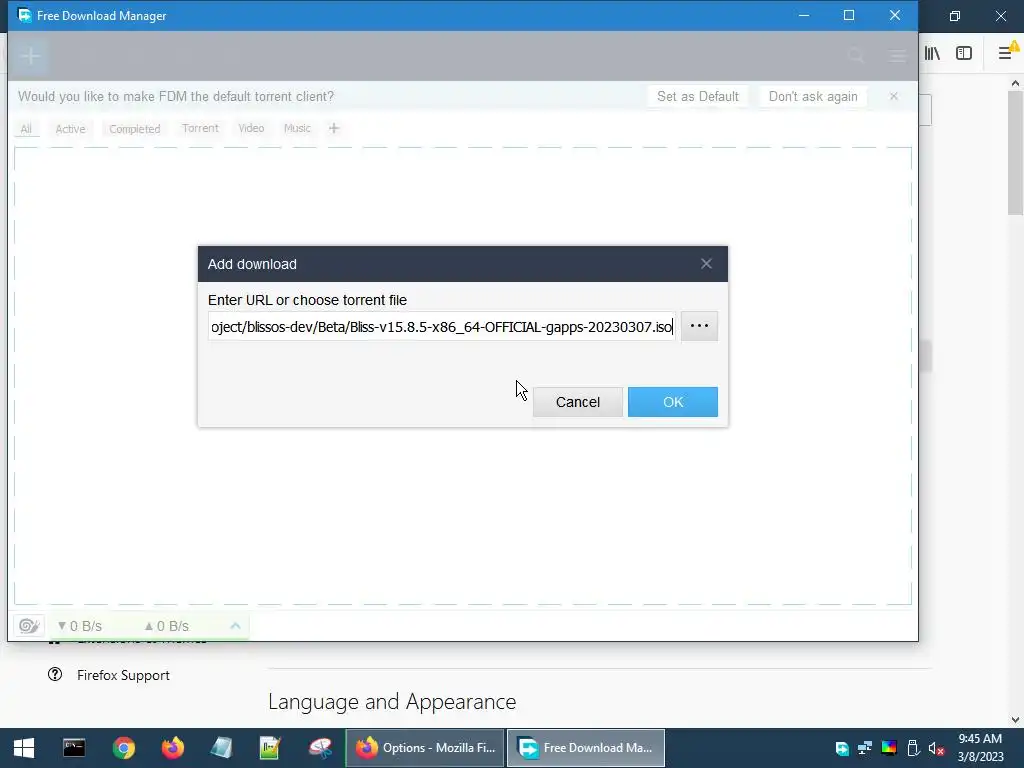Screen dimensions: 1024x768
Task: Switch to Free Download Manager taskbar button
Action: [x=586, y=748]
